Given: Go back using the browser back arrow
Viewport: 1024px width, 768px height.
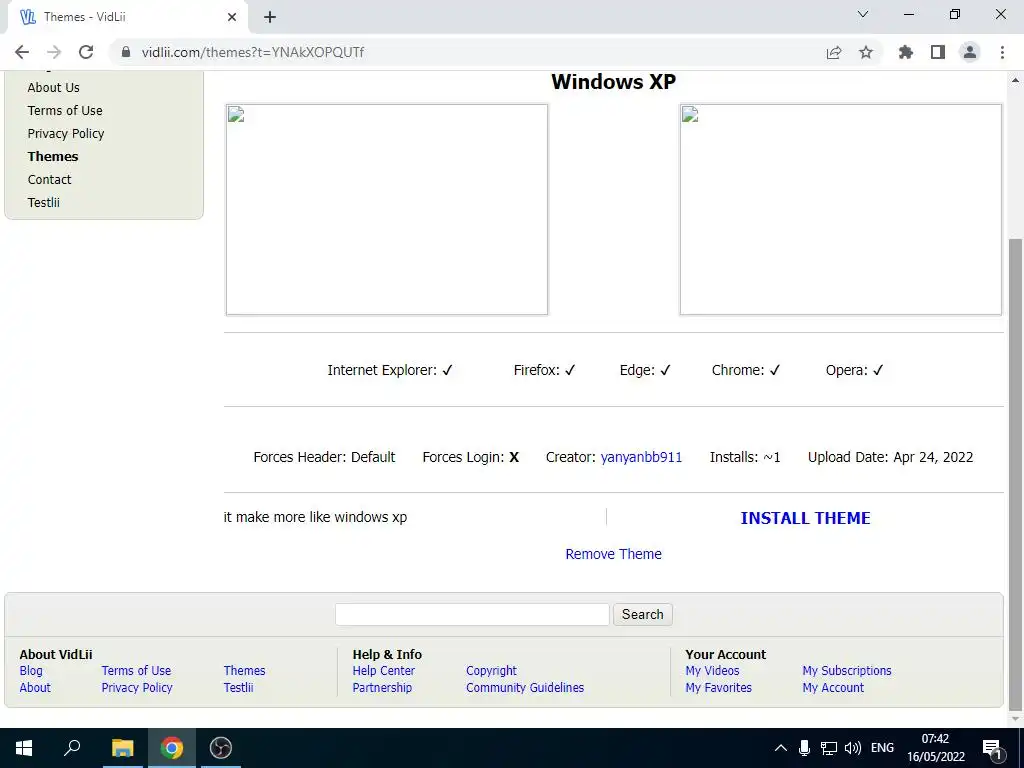Looking at the screenshot, I should coord(22,52).
